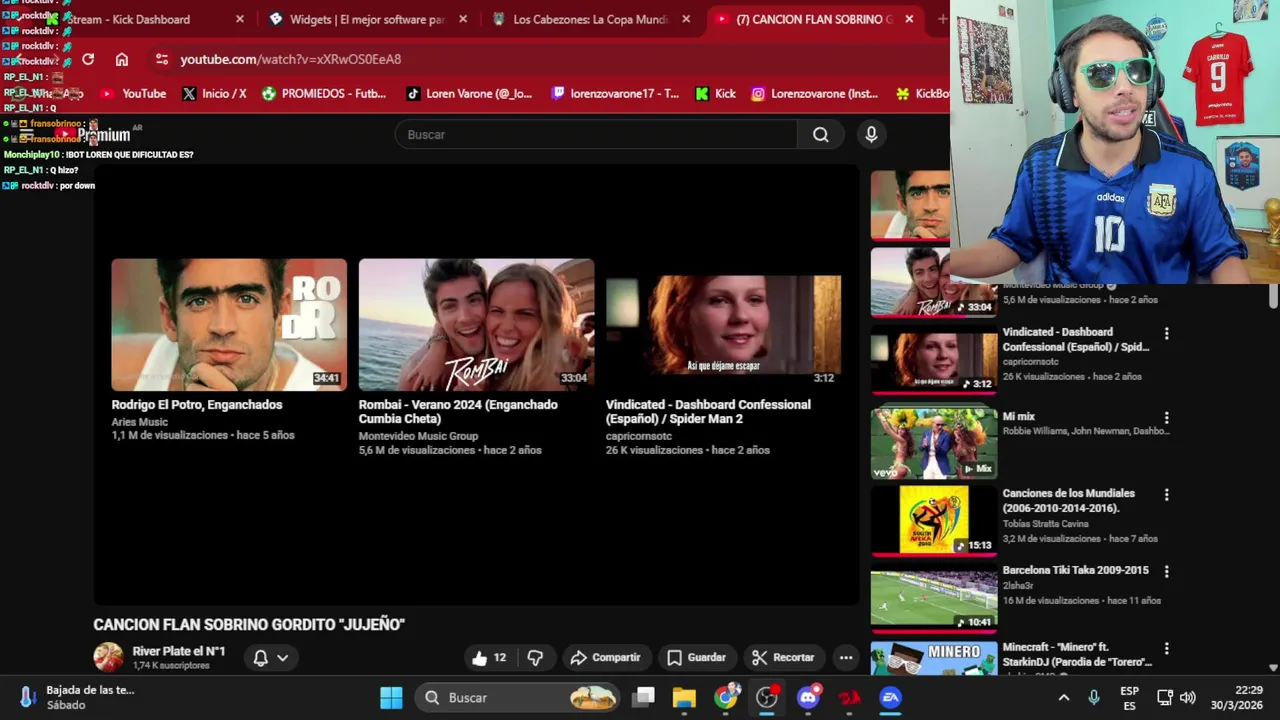Screen dimensions: 1280x720
Task: Open the weather widget Bajada de las te...
Action: pyautogui.click(x=78, y=697)
